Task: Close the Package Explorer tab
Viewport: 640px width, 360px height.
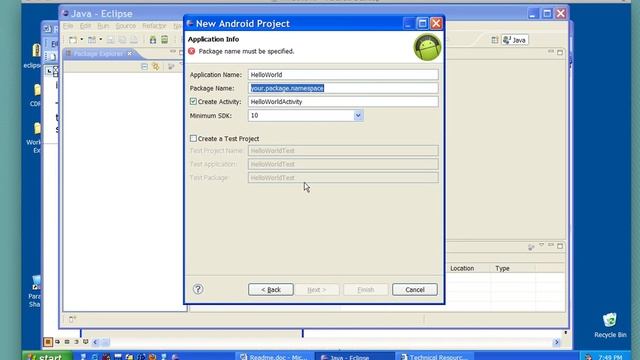Action: click(x=130, y=53)
